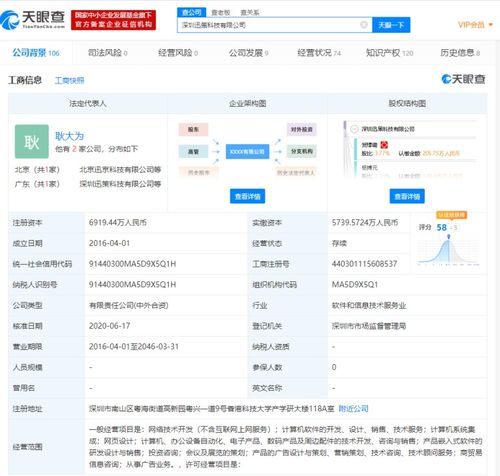Click the 登记机关 value 深圳市市场监督管理局
This screenshot has width=500, height=476.
click(369, 326)
